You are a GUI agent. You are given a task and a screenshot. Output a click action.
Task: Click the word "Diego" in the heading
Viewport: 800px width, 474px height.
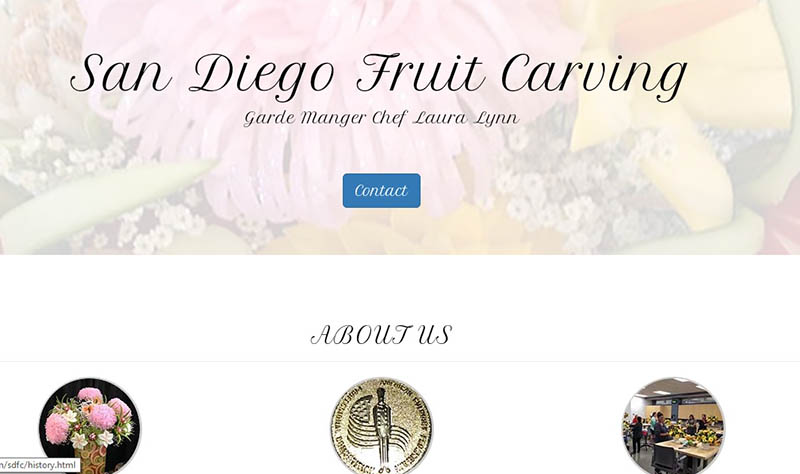click(x=262, y=76)
